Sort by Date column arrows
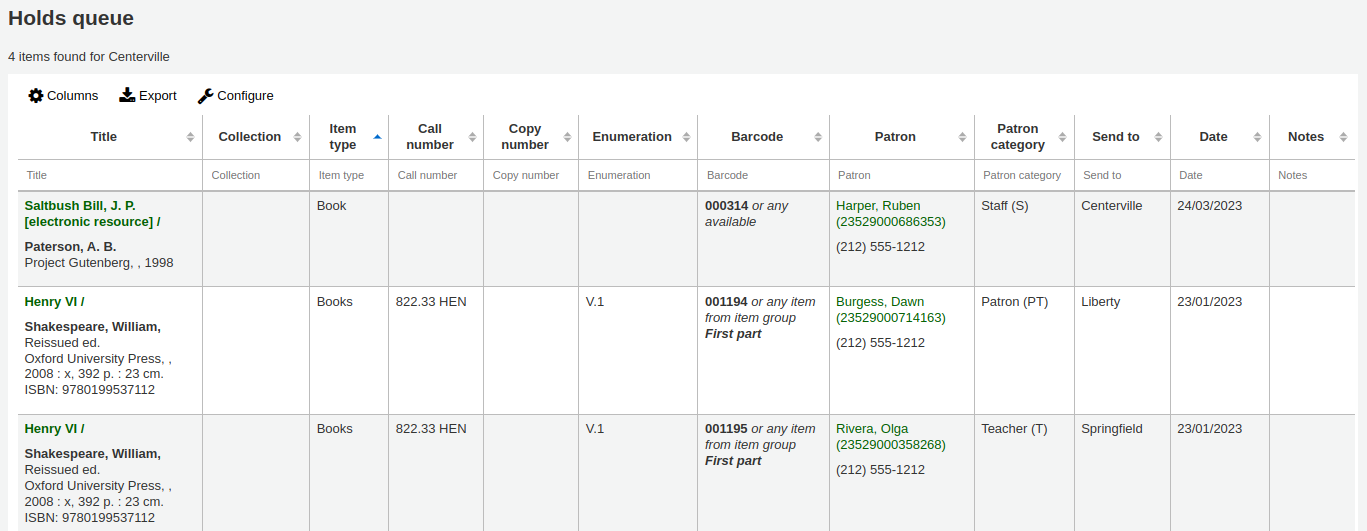 point(1256,137)
